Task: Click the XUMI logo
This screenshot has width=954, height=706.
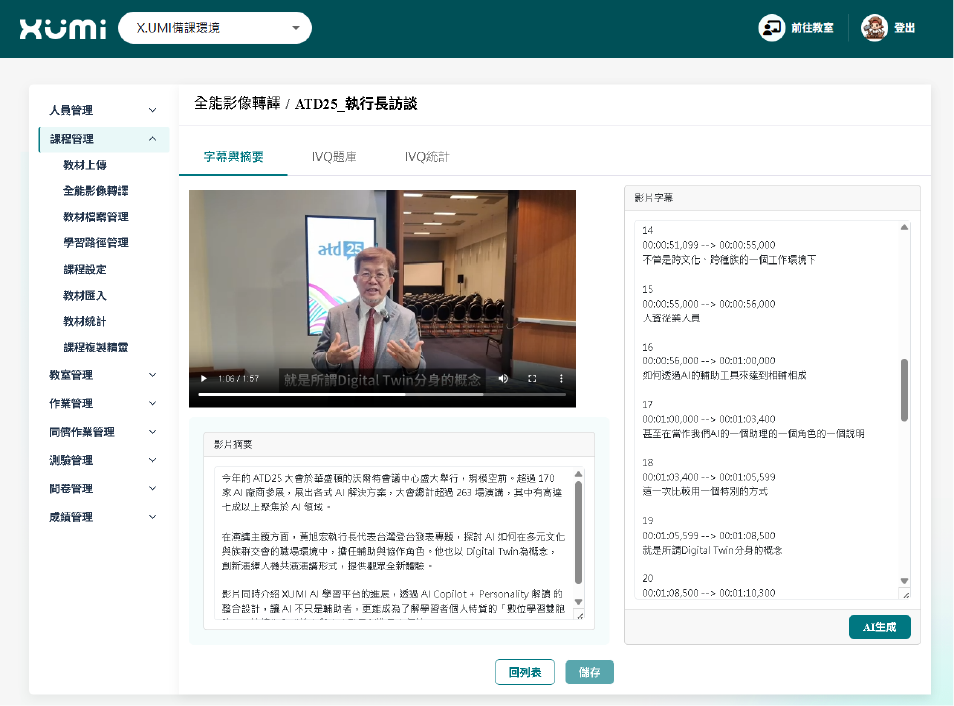Action: (63, 28)
